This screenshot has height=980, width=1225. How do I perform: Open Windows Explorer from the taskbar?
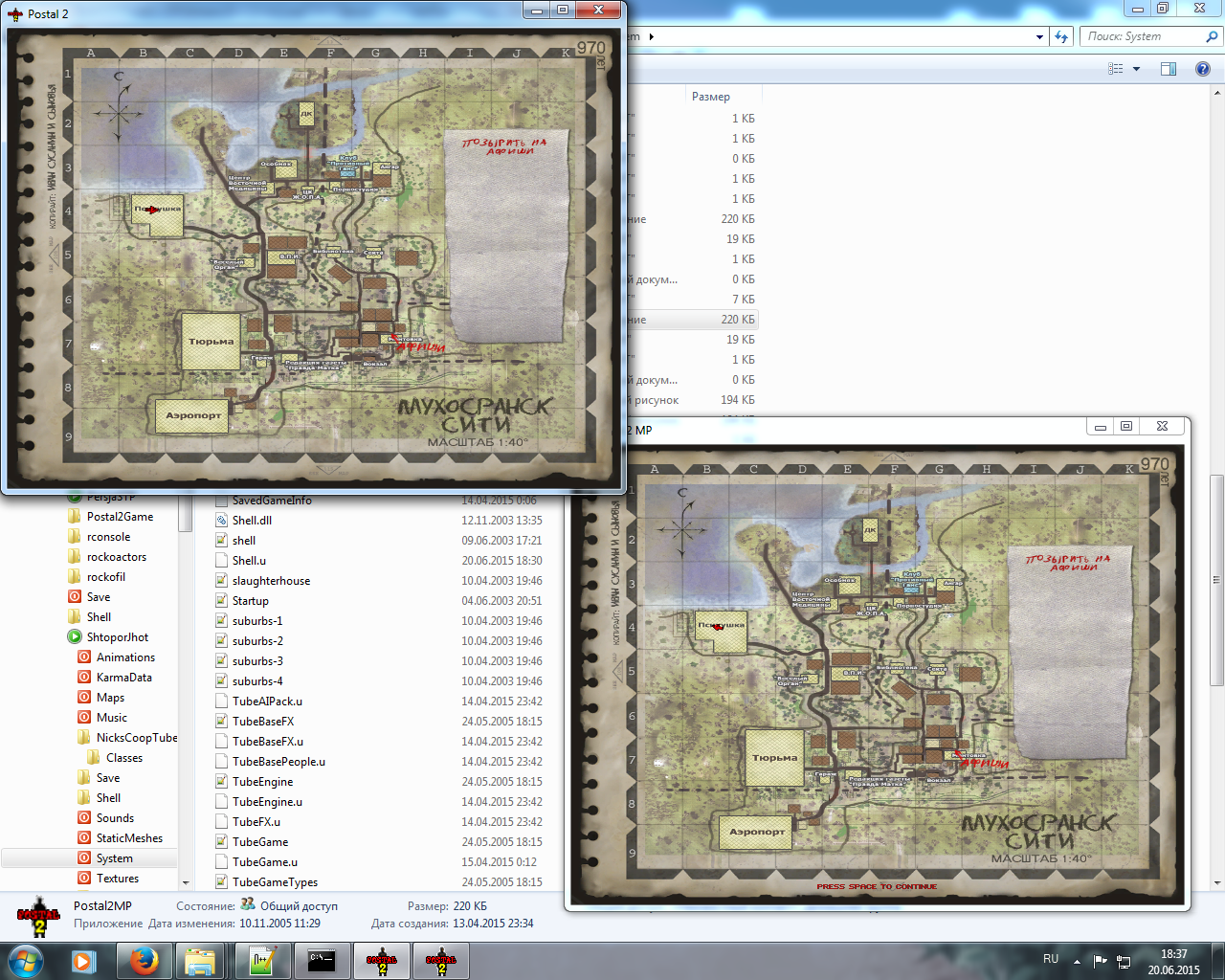tap(200, 961)
